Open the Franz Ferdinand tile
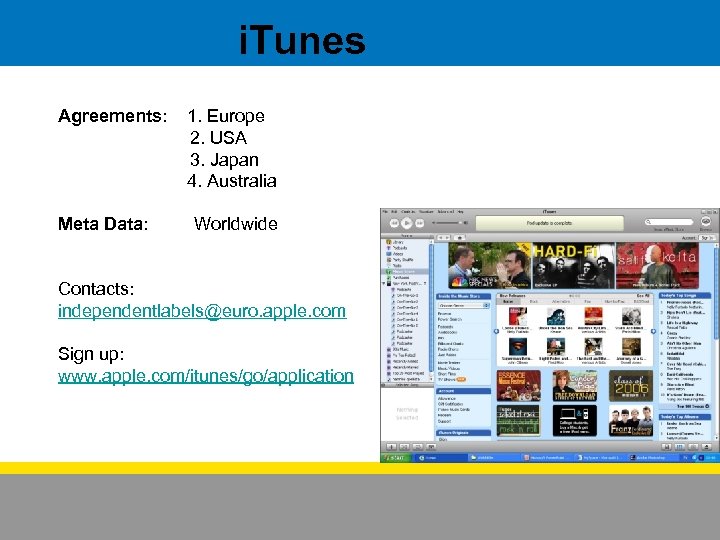 631,421
